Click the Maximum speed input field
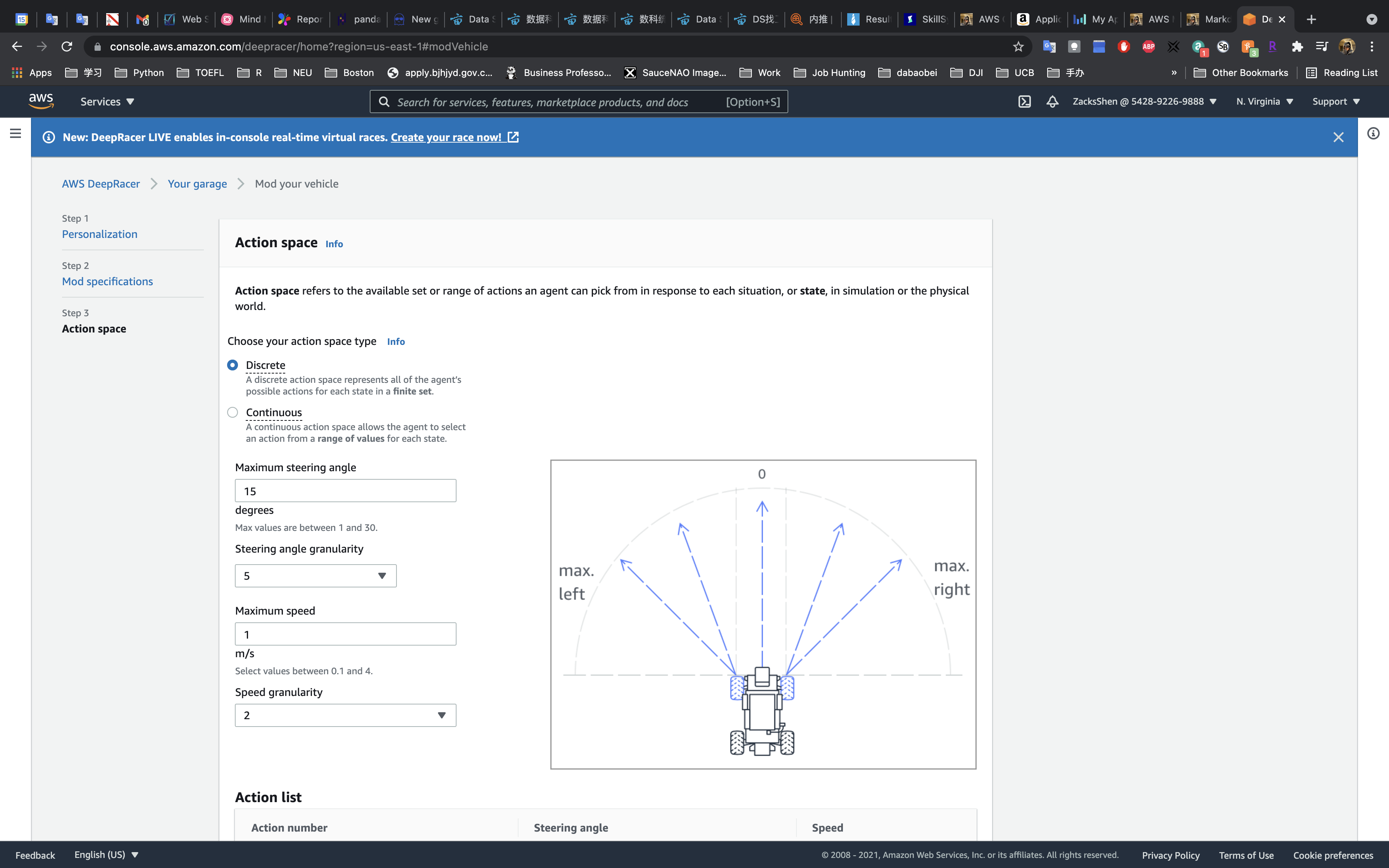1389x868 pixels. tap(345, 634)
